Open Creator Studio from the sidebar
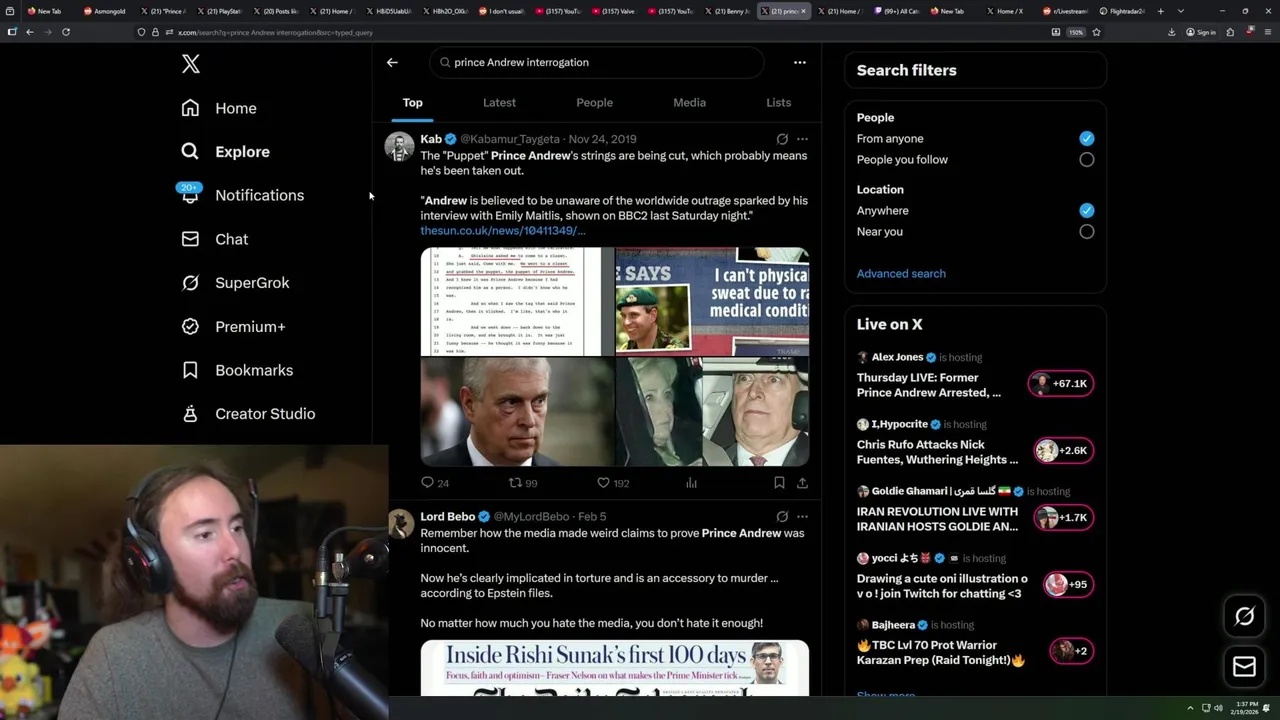This screenshot has height=720, width=1280. pos(248,414)
